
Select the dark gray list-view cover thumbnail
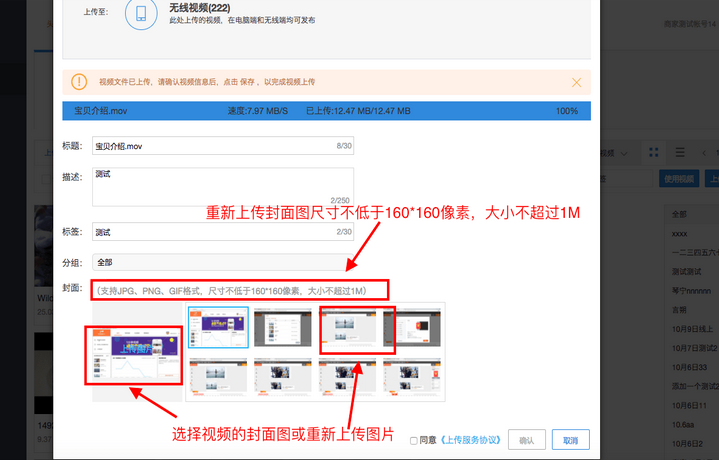[x=283, y=327]
